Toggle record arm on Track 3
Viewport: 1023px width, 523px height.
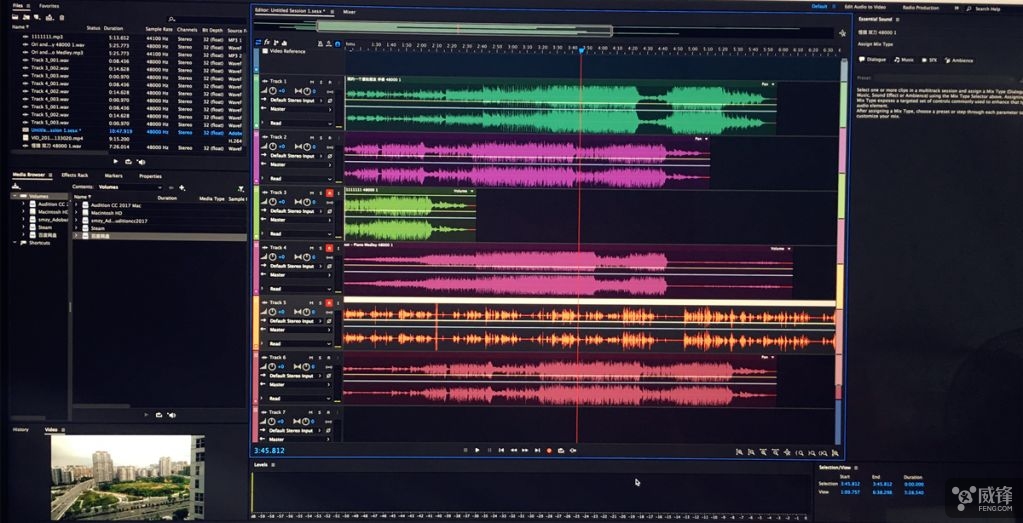point(329,192)
